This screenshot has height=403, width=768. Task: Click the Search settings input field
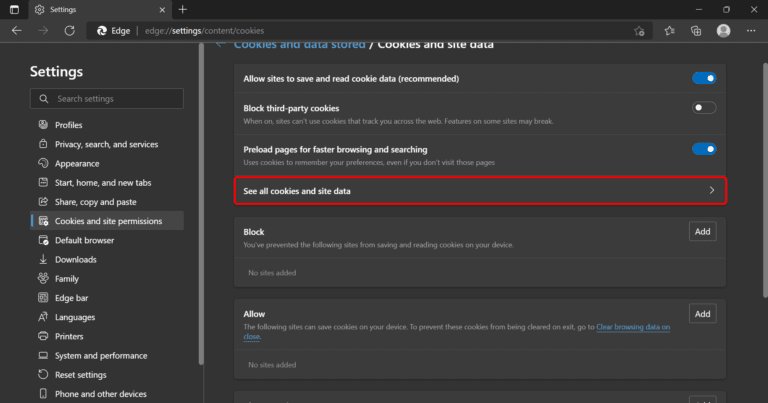107,99
